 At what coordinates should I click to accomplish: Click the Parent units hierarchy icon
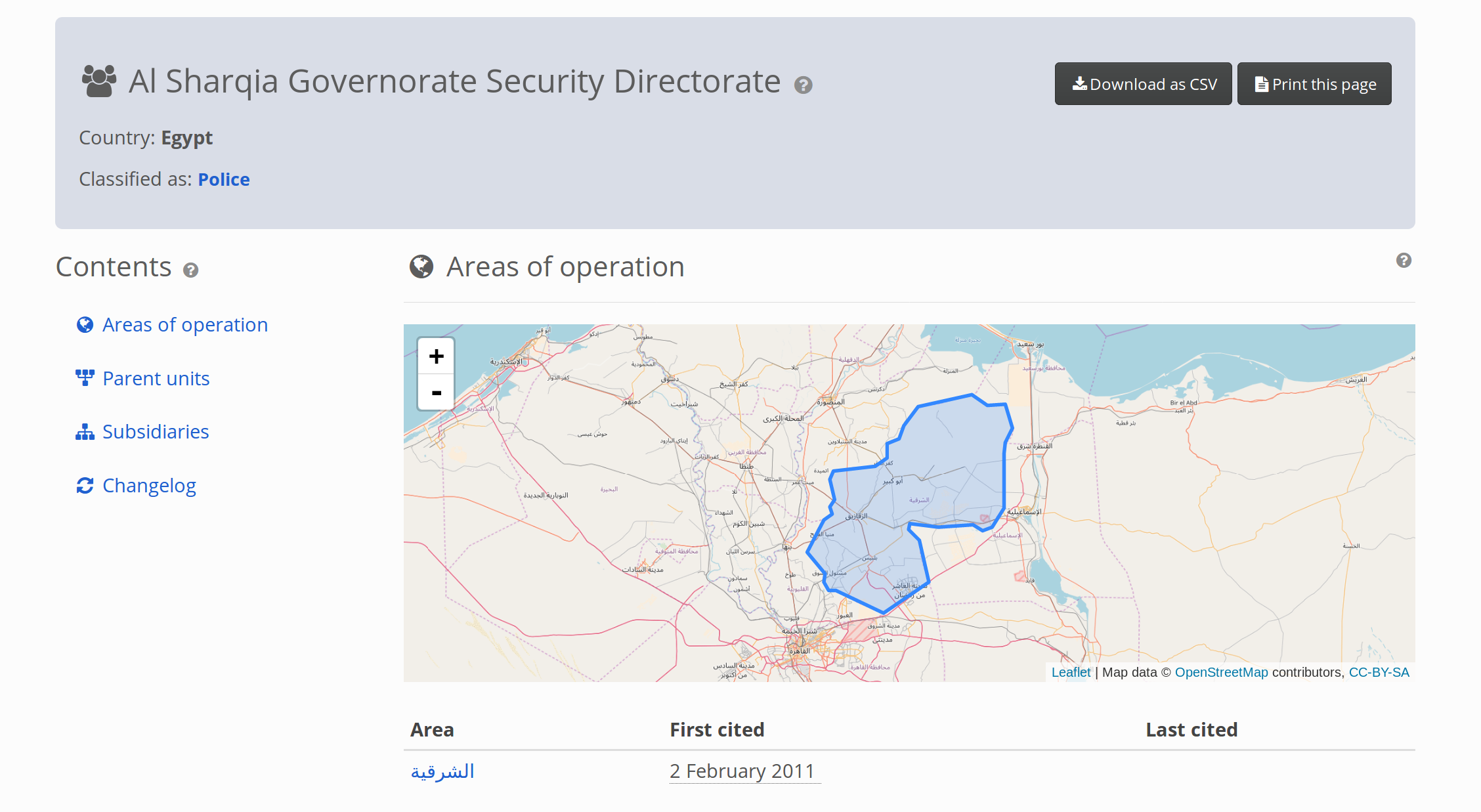point(84,378)
